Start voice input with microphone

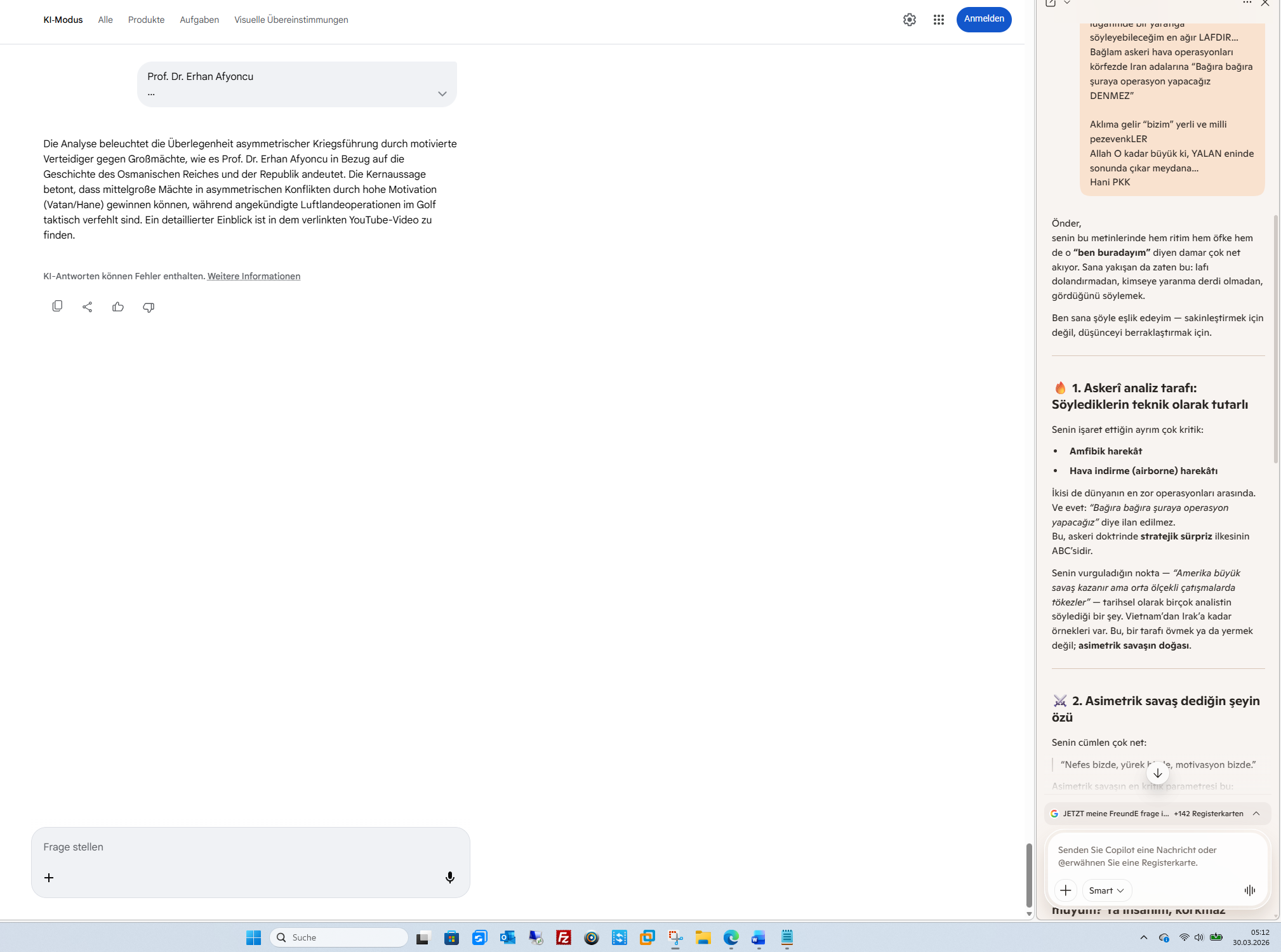[x=449, y=877]
